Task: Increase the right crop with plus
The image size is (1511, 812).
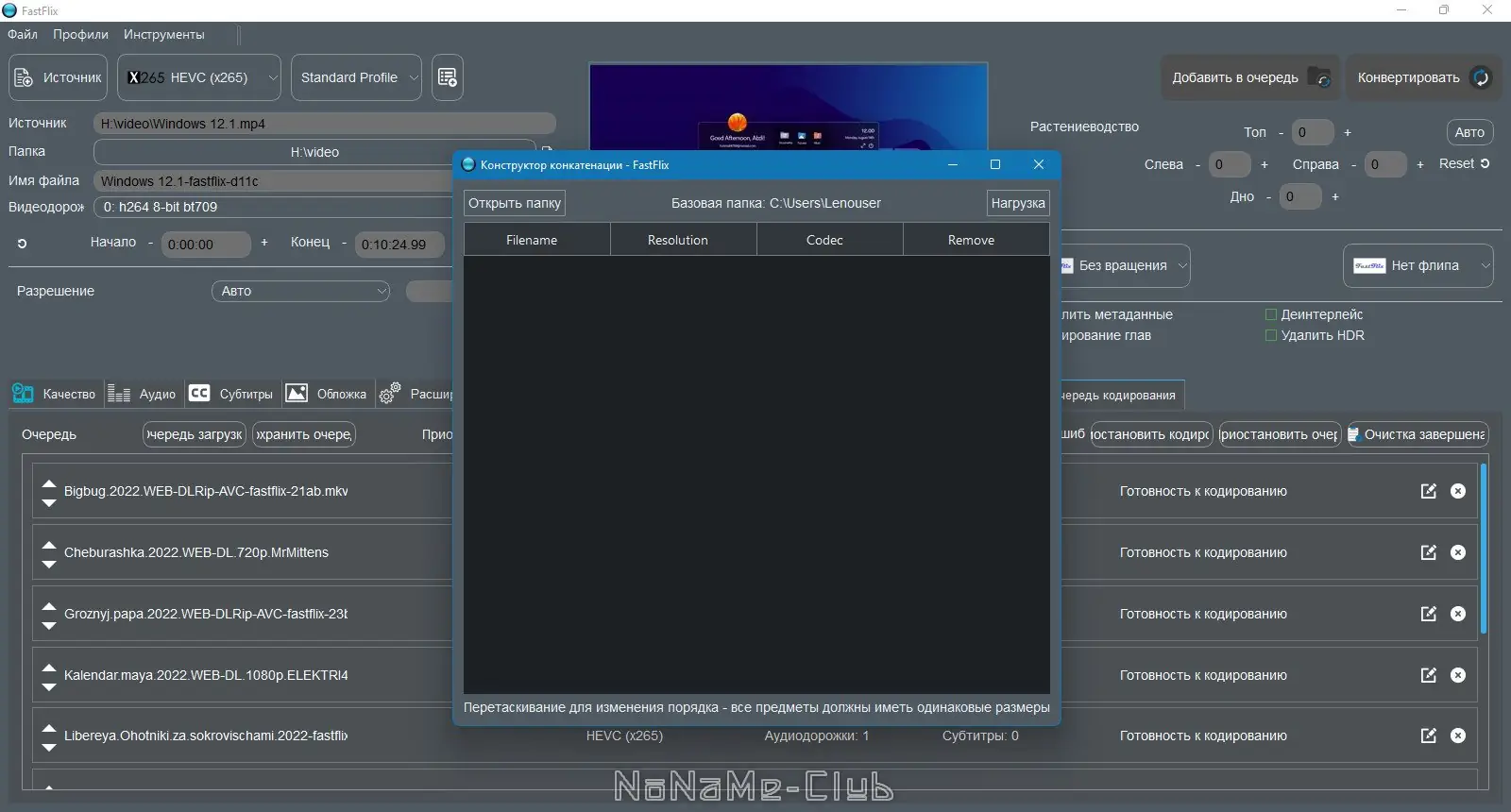Action: tap(1420, 164)
